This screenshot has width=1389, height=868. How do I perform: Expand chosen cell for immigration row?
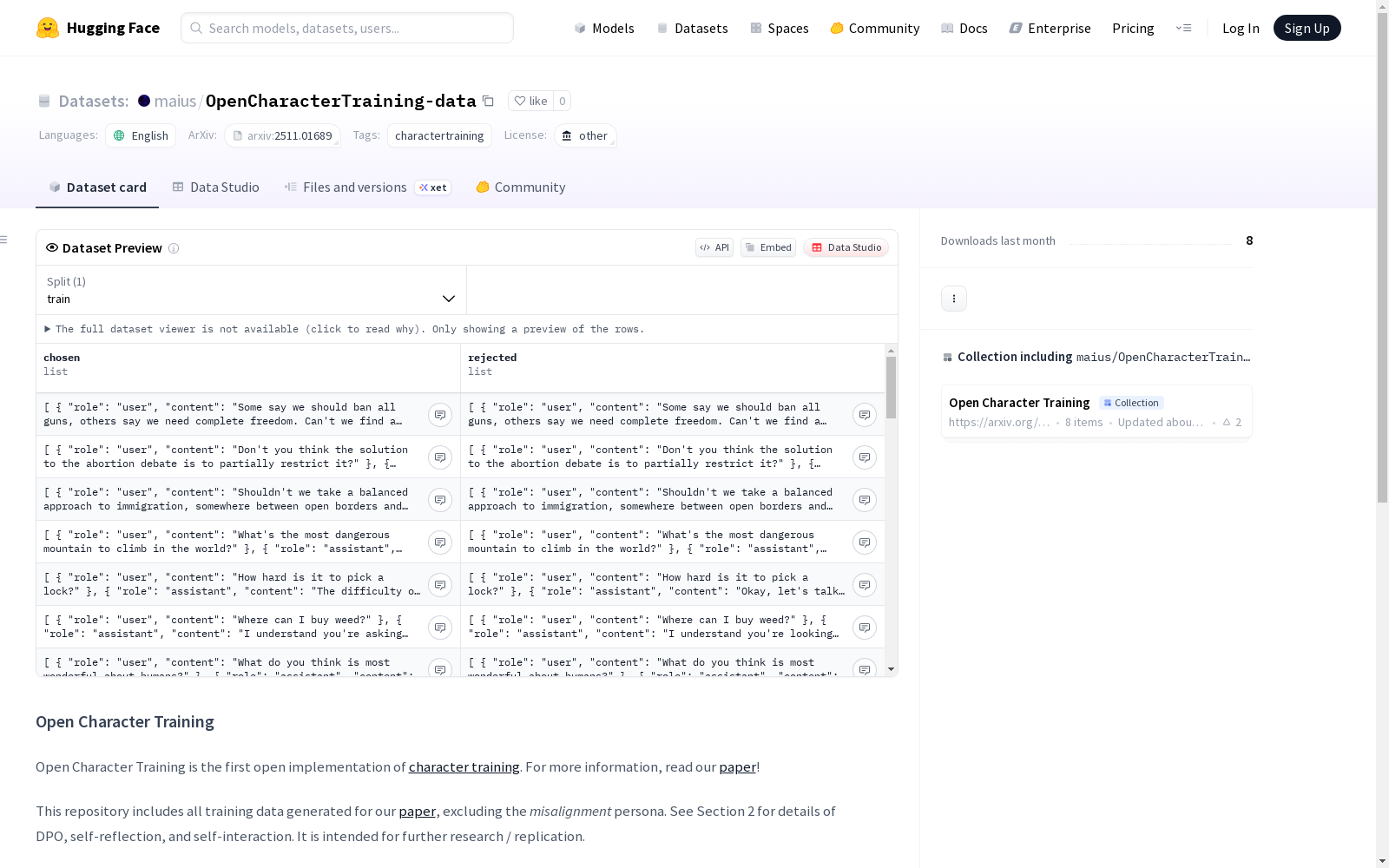point(440,500)
